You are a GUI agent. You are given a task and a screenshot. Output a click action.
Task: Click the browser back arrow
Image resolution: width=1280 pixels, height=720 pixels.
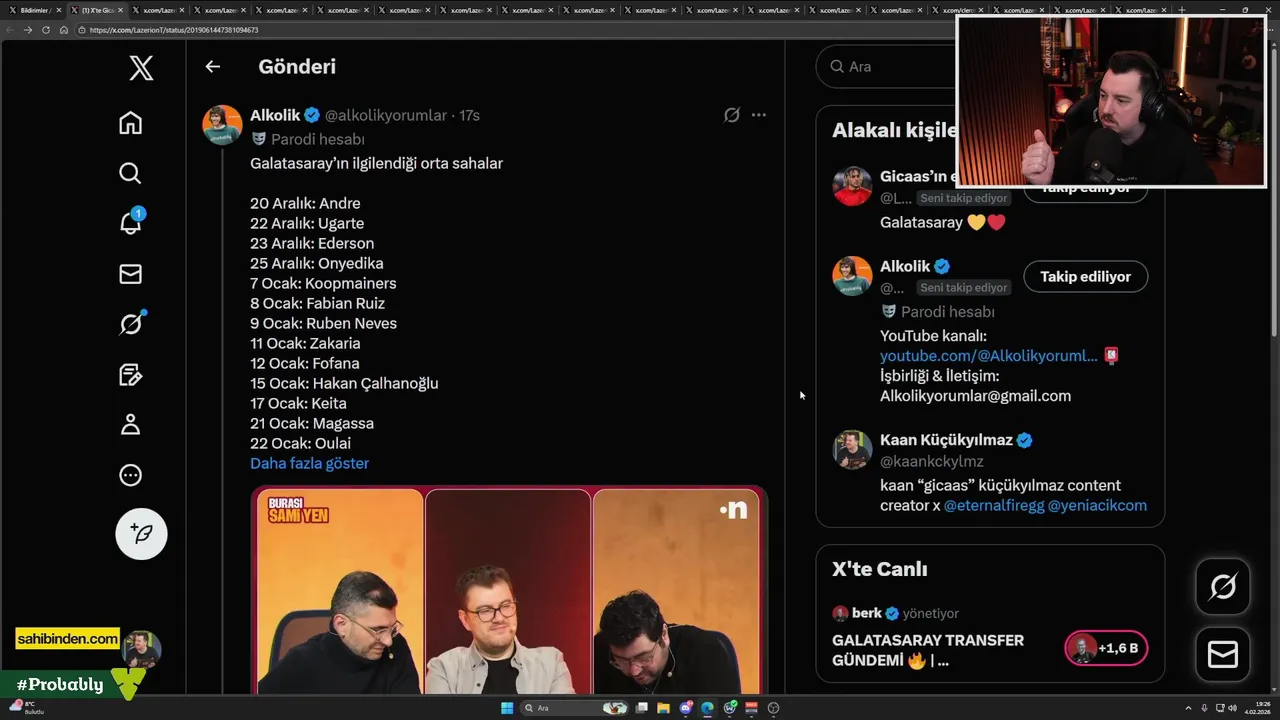click(x=10, y=30)
